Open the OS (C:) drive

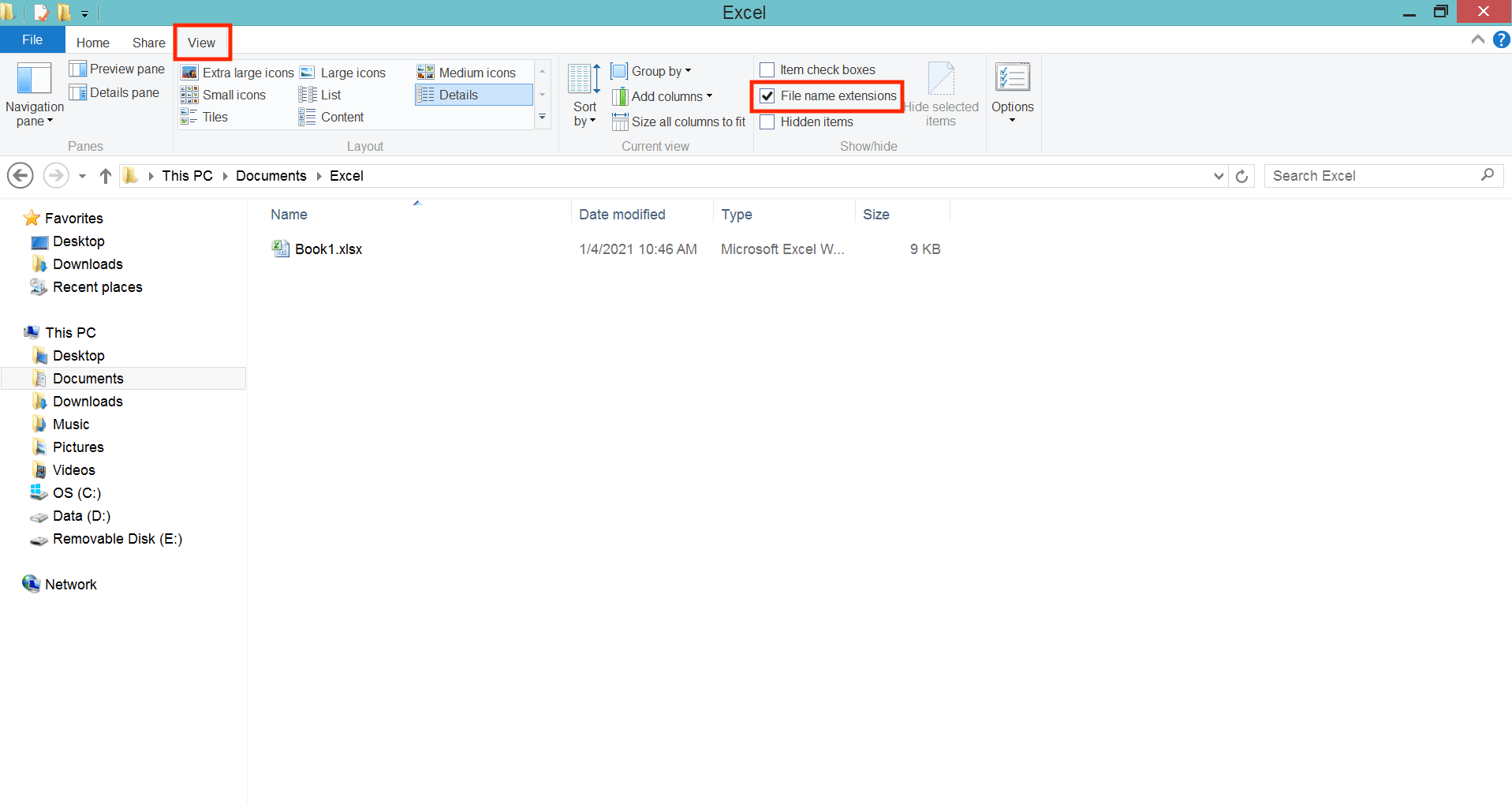pyautogui.click(x=65, y=493)
